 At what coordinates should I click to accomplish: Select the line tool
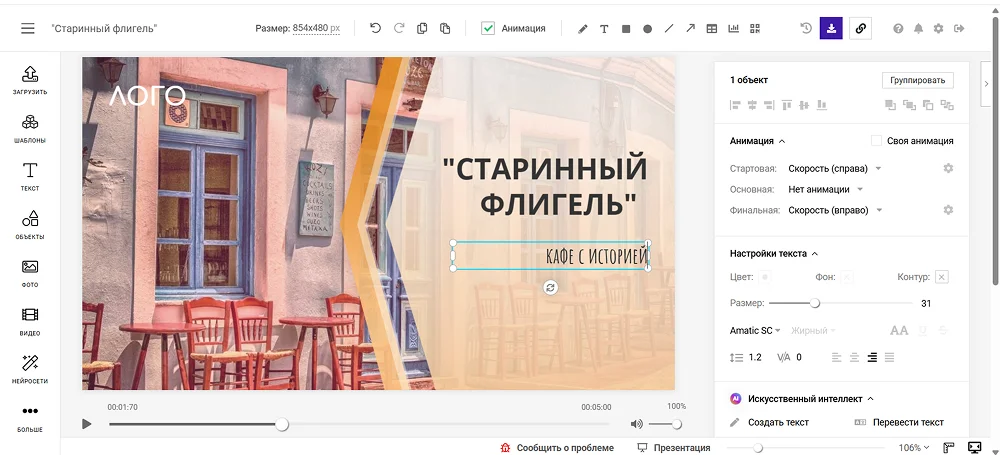668,29
